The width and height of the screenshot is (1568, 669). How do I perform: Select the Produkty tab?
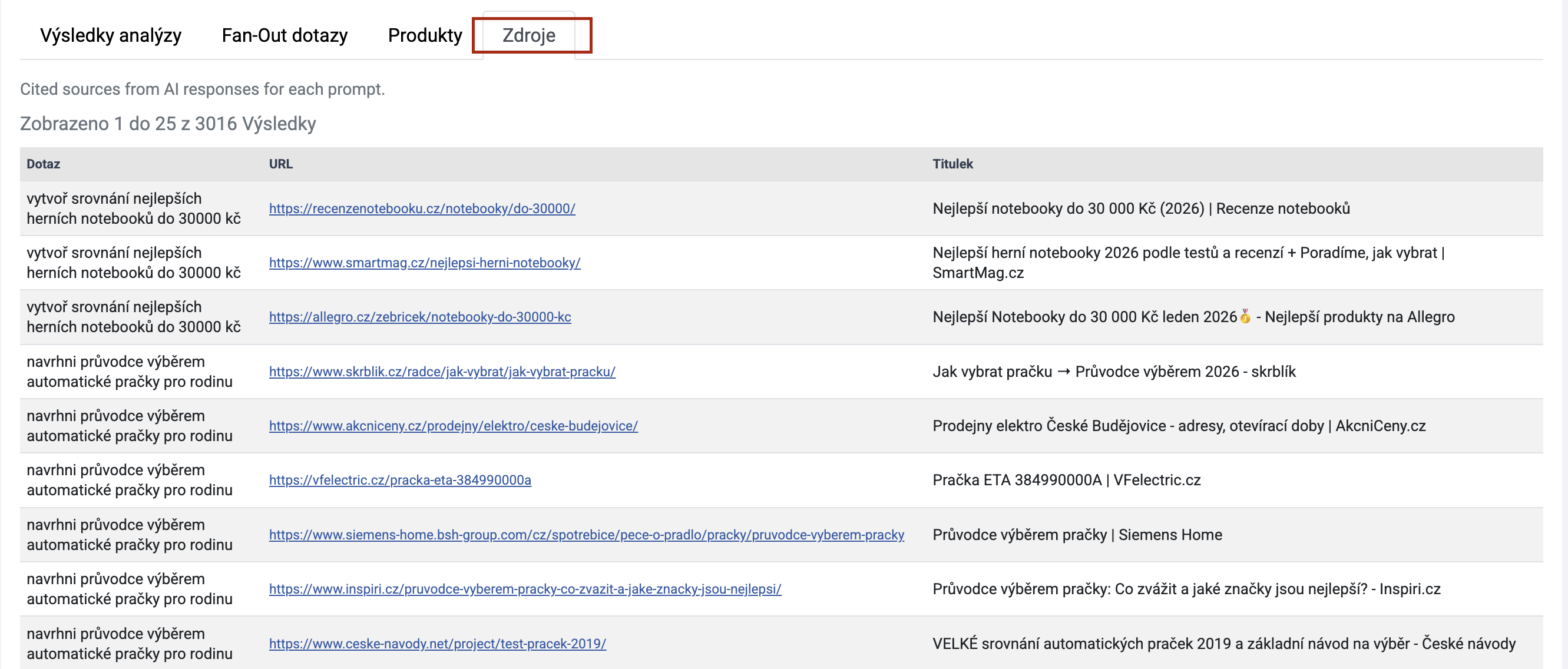click(x=425, y=35)
